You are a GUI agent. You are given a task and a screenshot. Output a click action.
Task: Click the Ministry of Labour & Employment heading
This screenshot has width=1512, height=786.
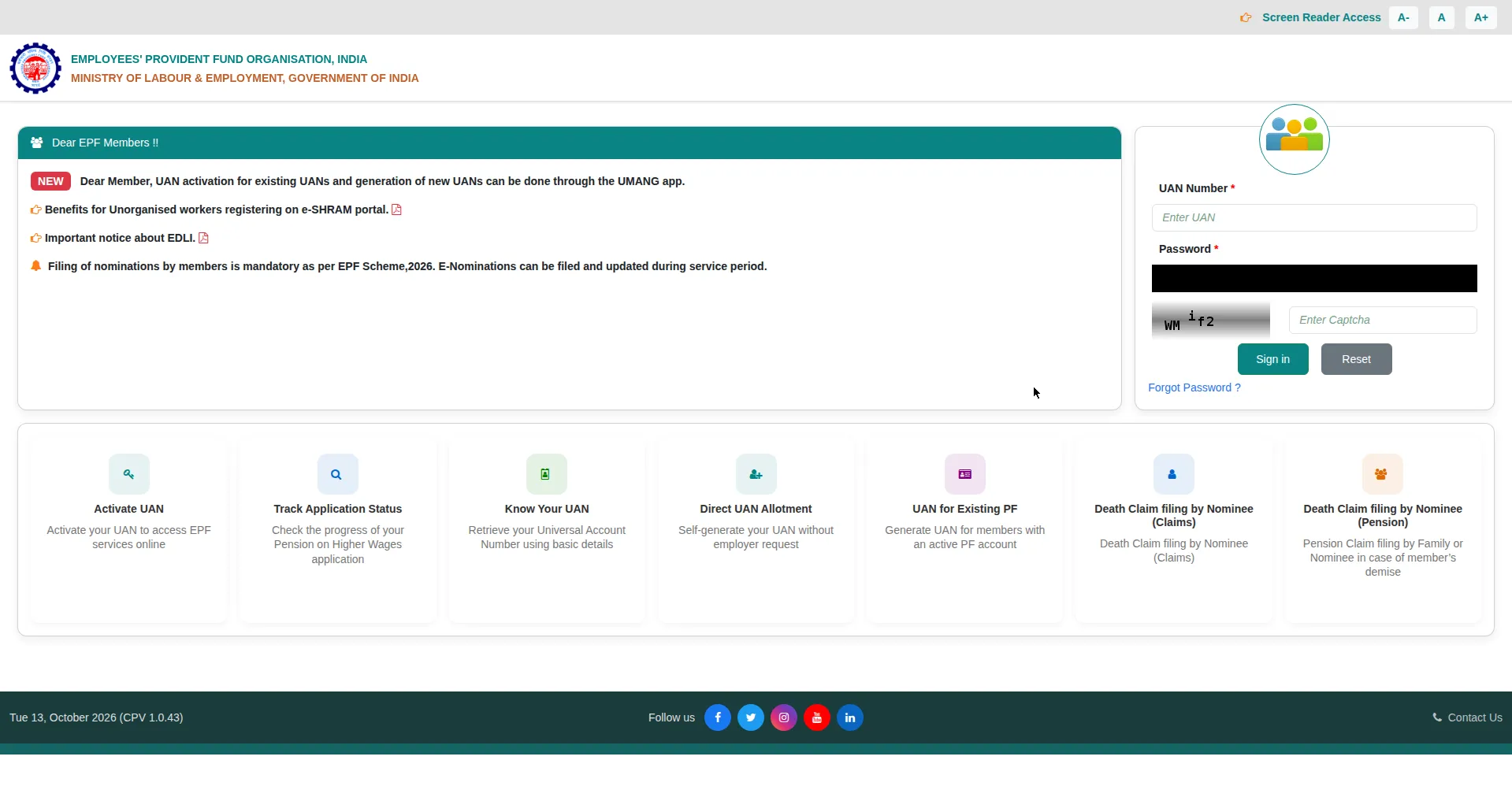245,78
